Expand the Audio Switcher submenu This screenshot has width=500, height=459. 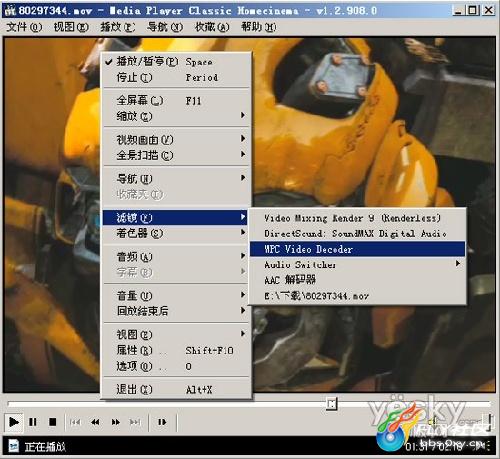[357, 264]
